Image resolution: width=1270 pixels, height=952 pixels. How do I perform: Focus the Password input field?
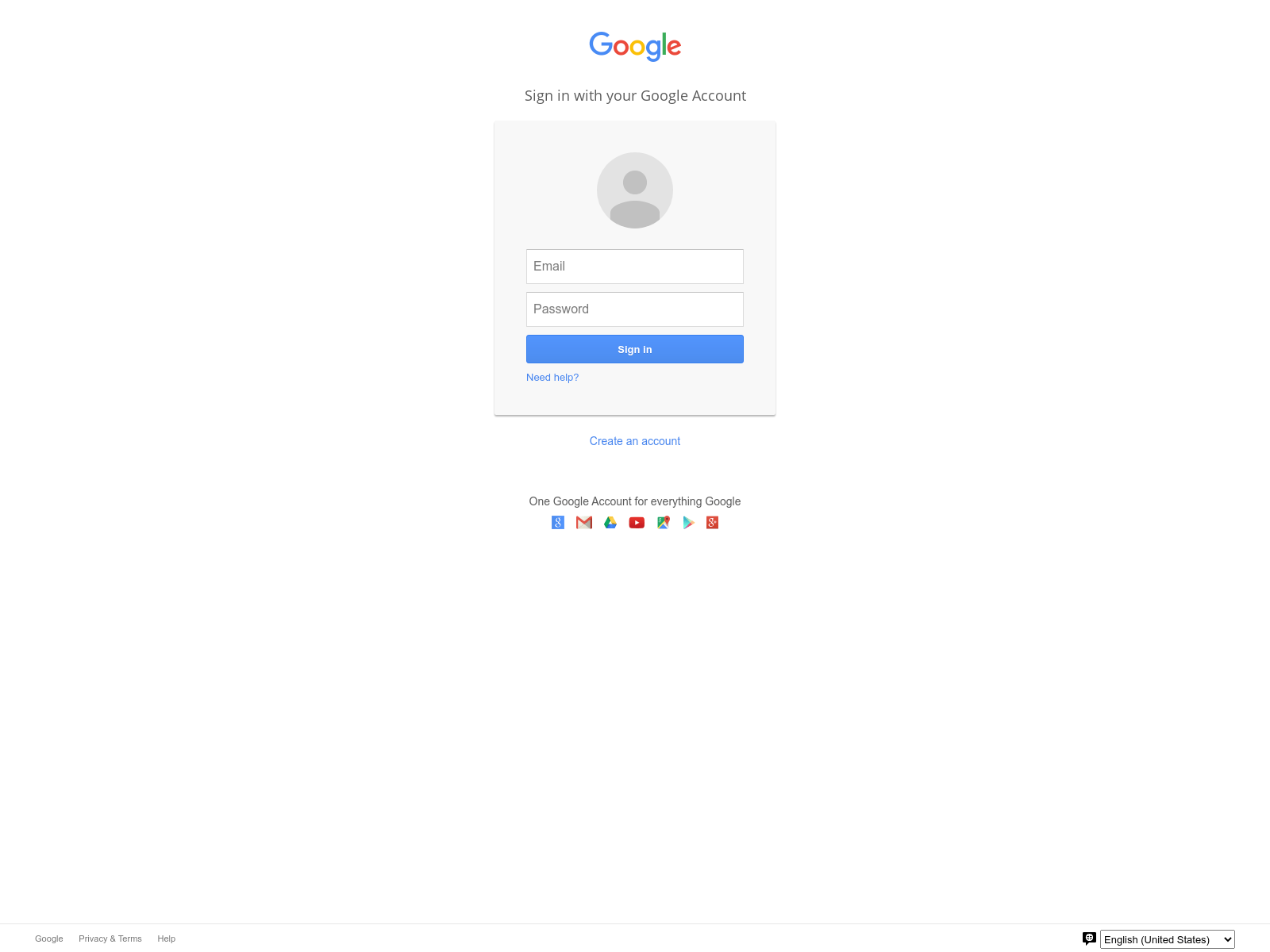(x=635, y=309)
